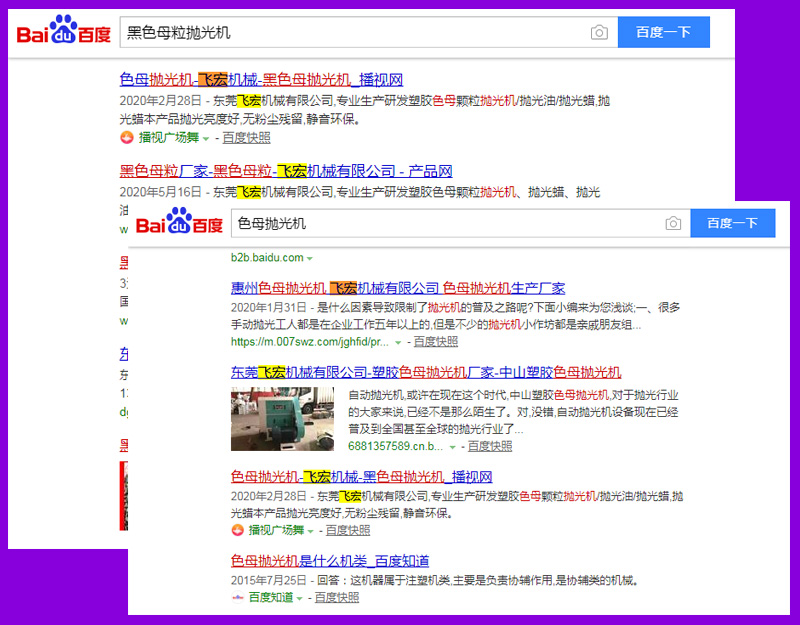The width and height of the screenshot is (800, 625).
Task: Open result 东莞飞宏机械有限公司-塑胶色母抛光机厂家-中山塑胶色母抛光机
Action: coord(426,372)
